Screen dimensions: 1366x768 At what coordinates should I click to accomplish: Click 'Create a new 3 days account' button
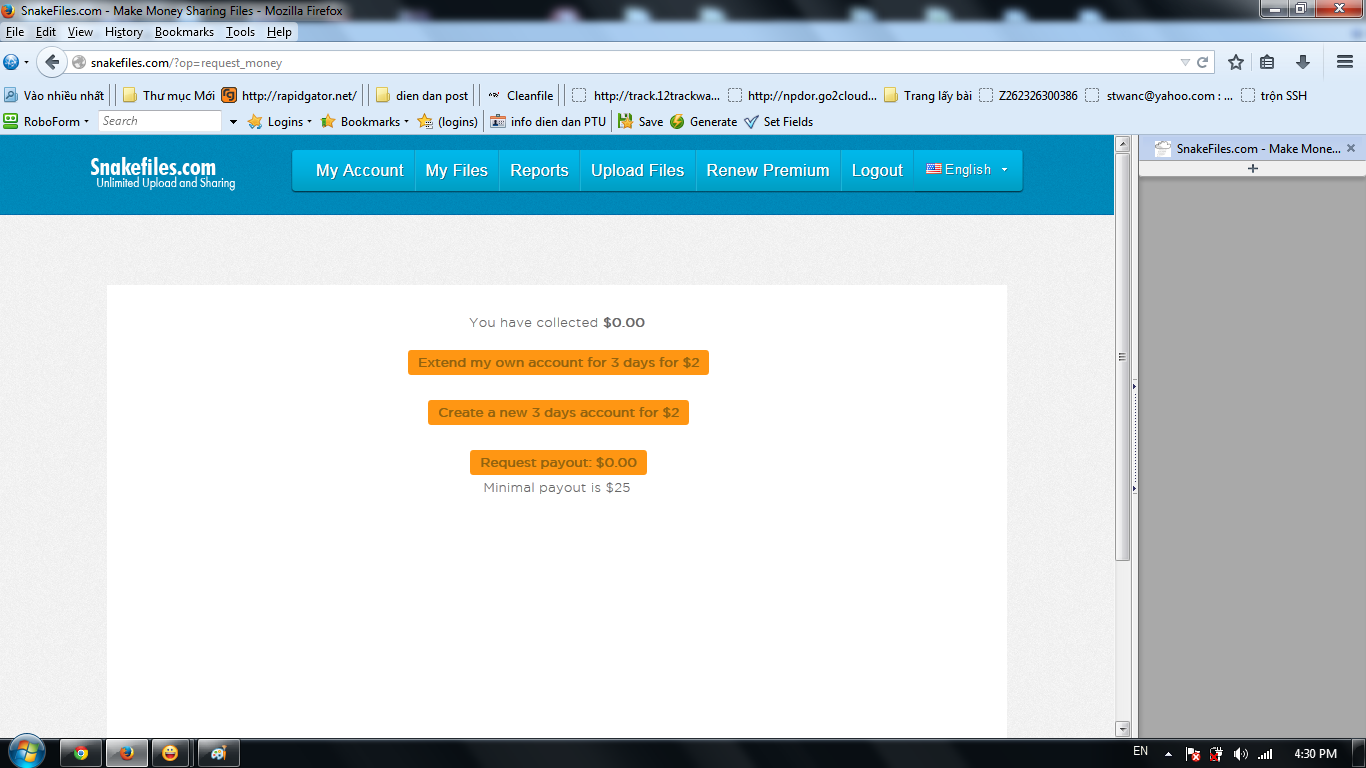(558, 413)
